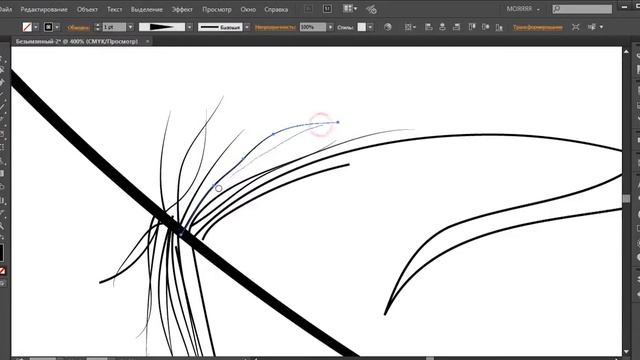Close the Безымянный-2 document tab
Image resolution: width=640 pixels, height=360 pixels.
pos(147,41)
